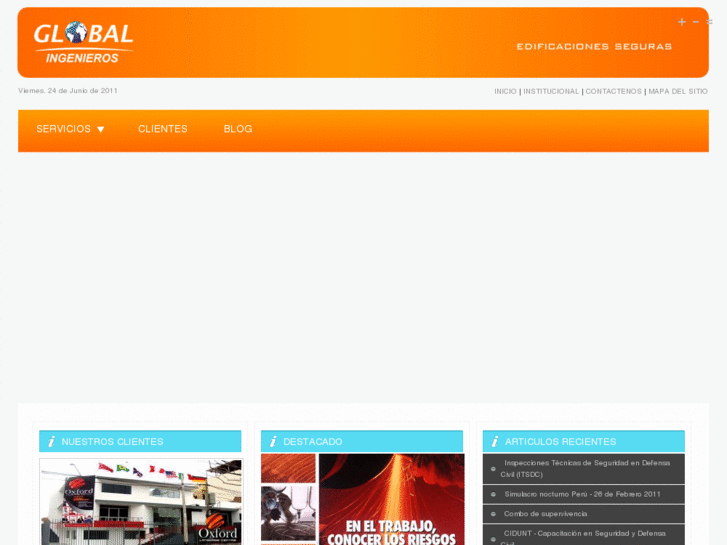
Task: Open the Institucional link
Action: [551, 91]
